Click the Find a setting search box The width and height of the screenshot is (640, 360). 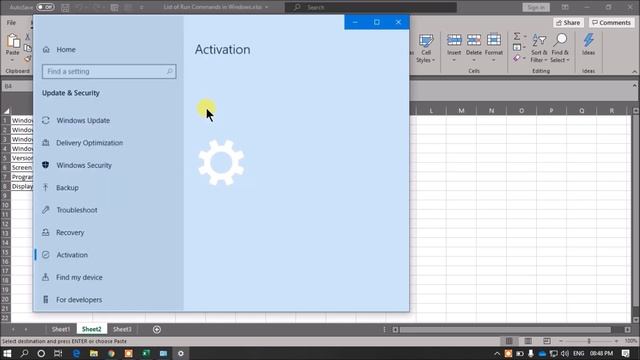coord(109,71)
